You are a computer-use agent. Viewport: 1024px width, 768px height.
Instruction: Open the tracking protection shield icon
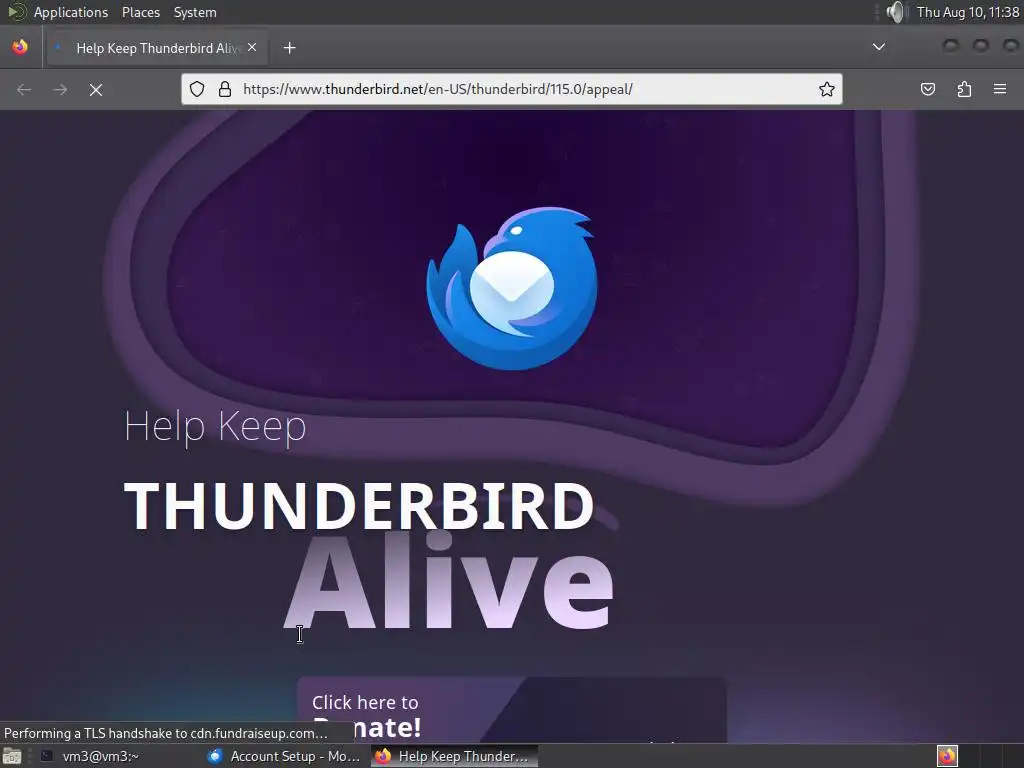tap(197, 89)
